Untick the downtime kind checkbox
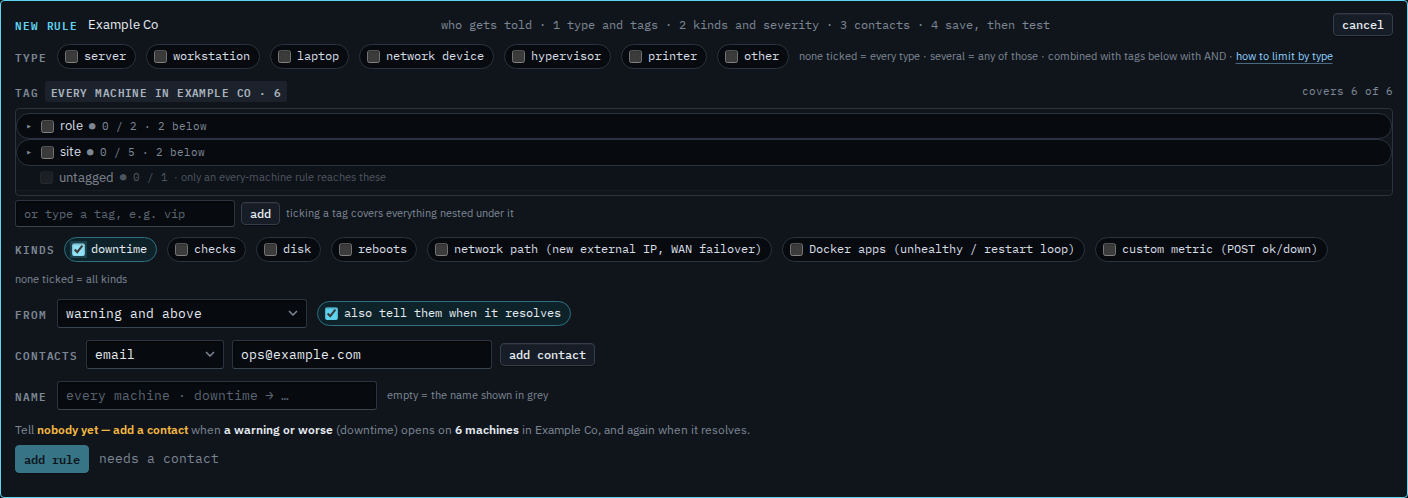Screen dimensions: 1408x498 point(78,250)
